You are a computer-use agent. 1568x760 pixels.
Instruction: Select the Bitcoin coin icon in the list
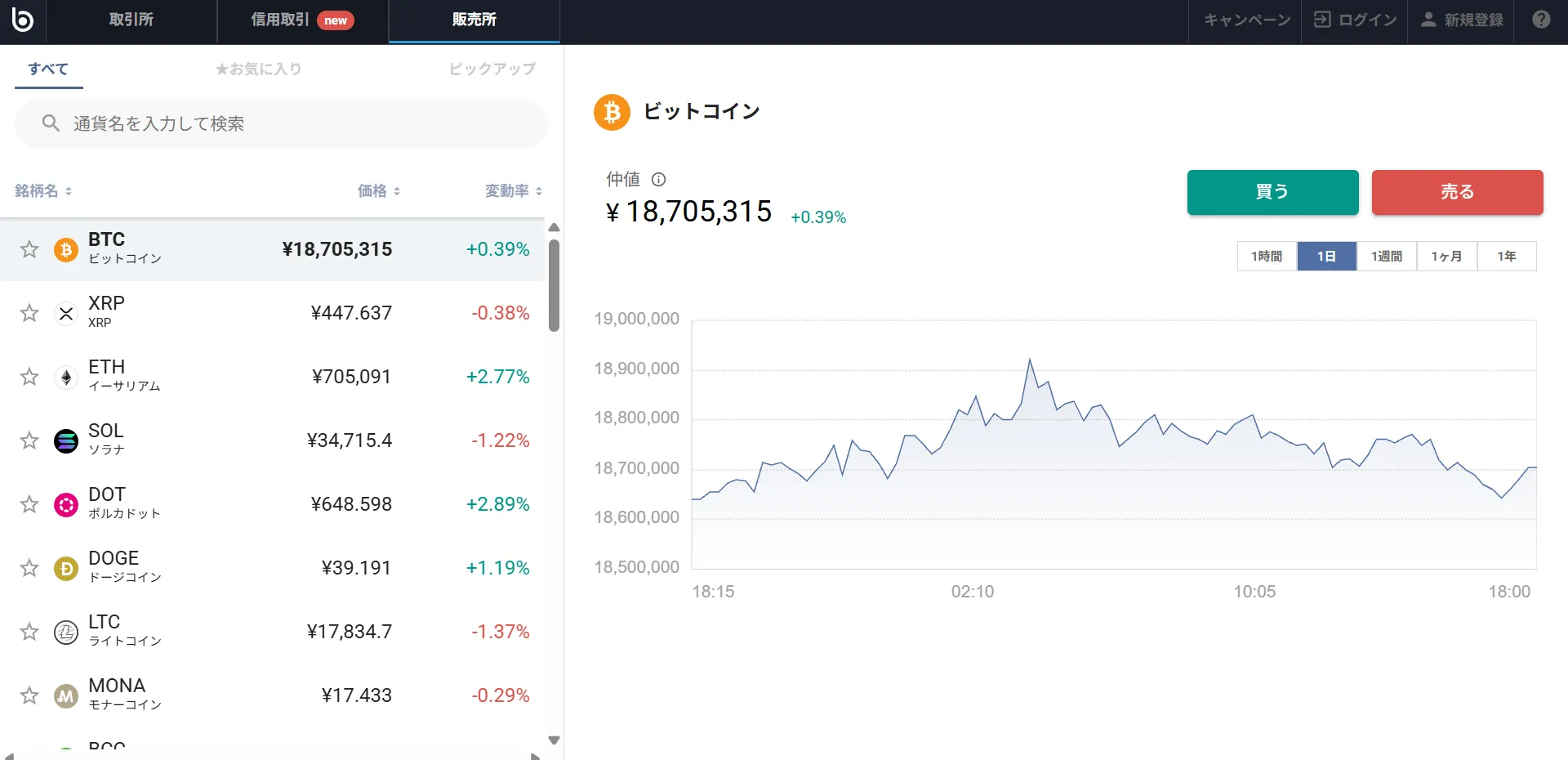[x=66, y=249]
